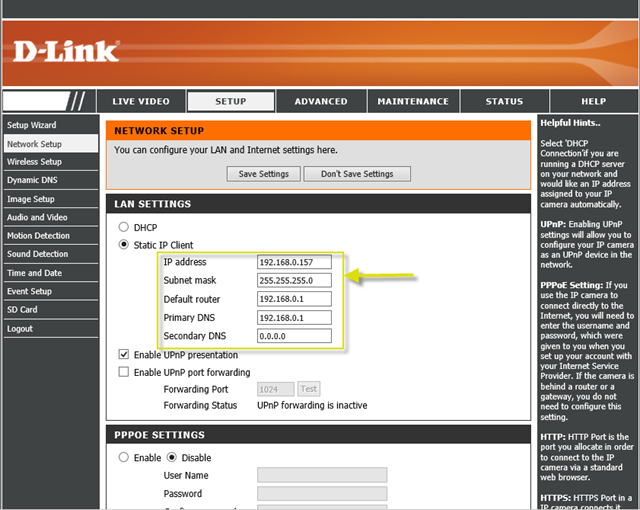Click the Save Settings button
This screenshot has height=510, width=640.
(264, 174)
